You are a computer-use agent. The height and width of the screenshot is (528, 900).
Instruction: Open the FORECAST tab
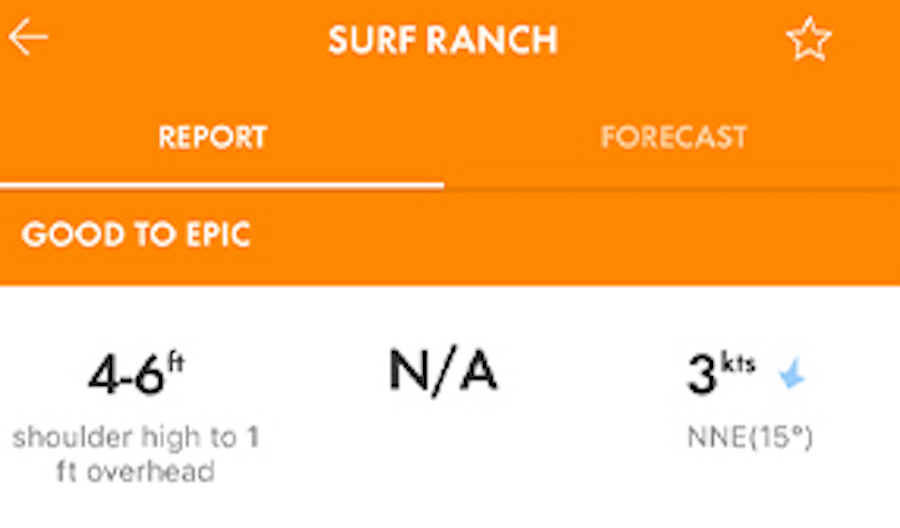[x=673, y=137]
